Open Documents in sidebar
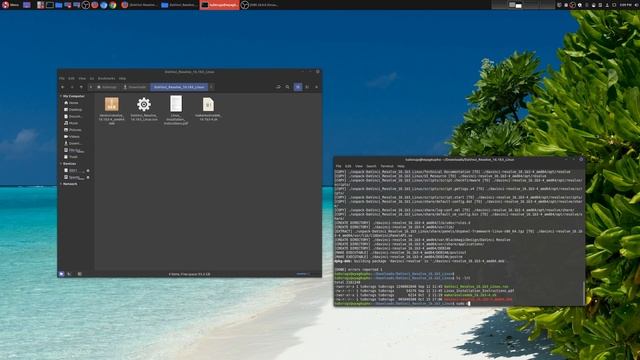The image size is (640, 360). [x=75, y=116]
